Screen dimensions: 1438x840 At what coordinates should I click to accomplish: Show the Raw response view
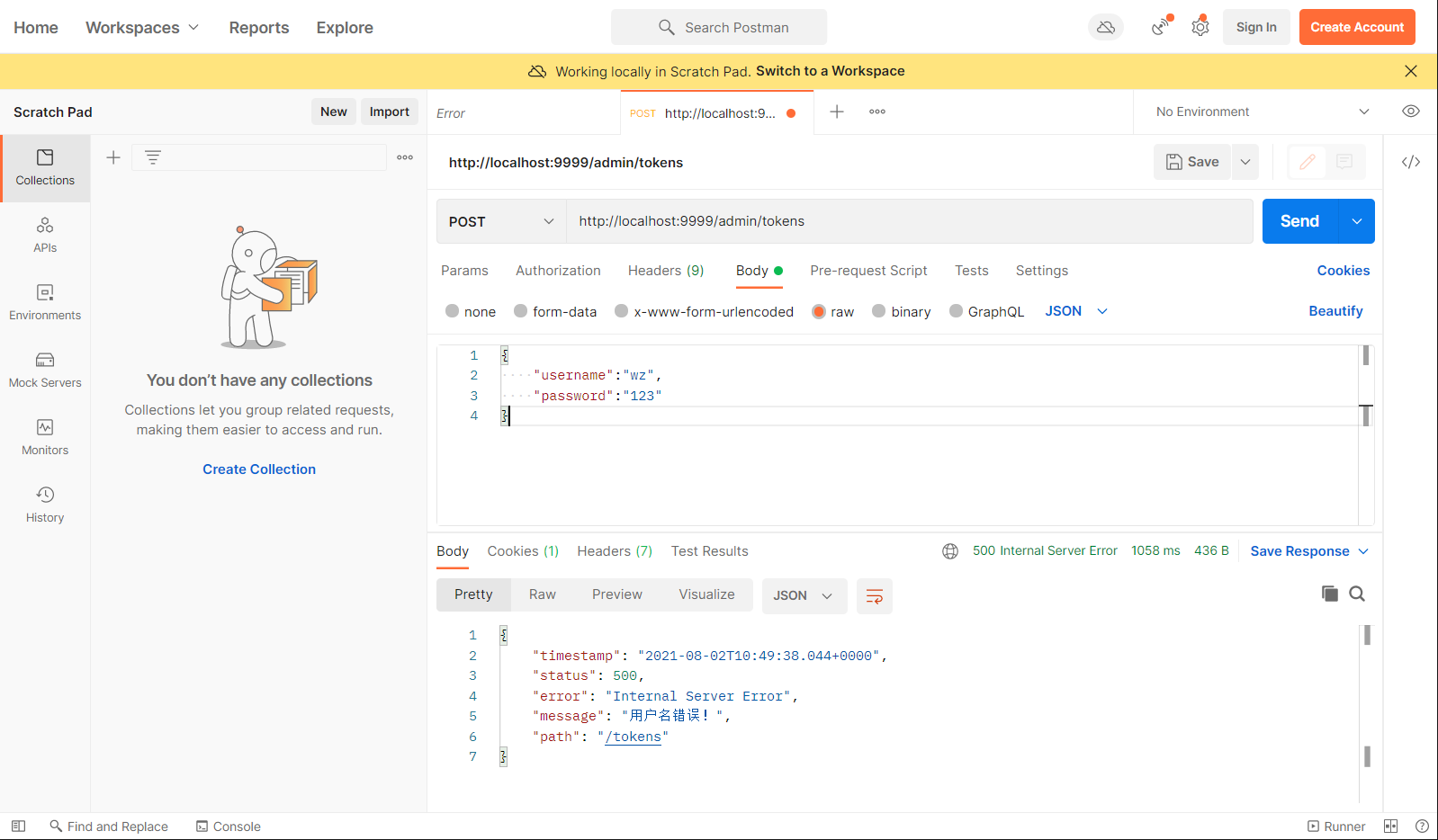tap(543, 594)
